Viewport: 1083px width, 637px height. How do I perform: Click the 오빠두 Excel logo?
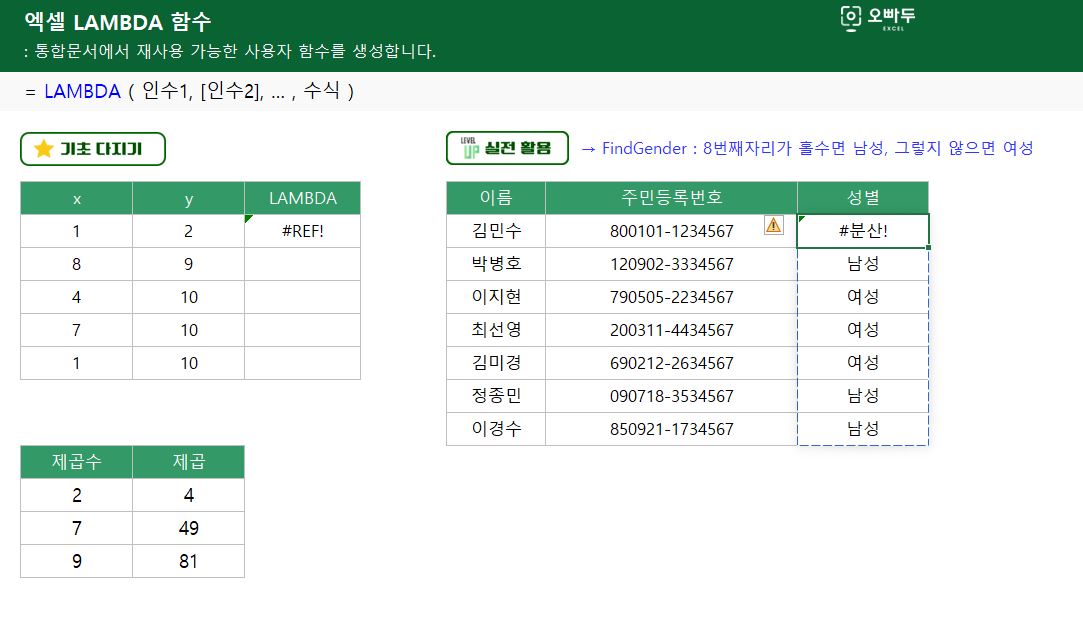pyautogui.click(x=877, y=18)
